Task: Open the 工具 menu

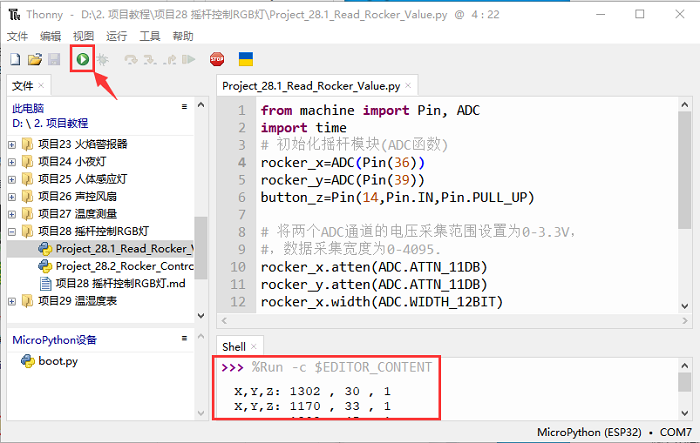Action: tap(149, 36)
